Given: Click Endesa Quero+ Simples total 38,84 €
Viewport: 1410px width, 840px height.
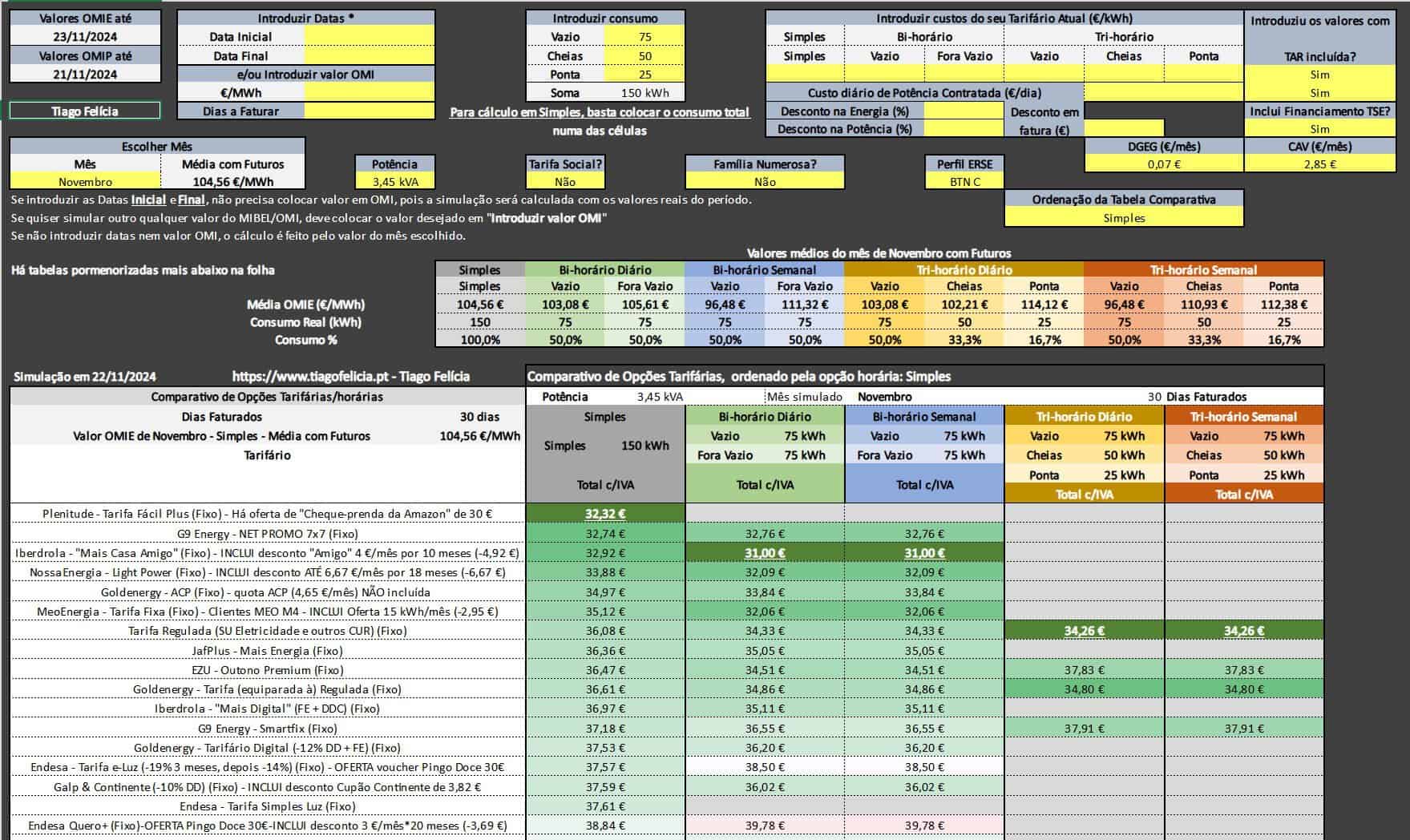Looking at the screenshot, I should coord(605,826).
